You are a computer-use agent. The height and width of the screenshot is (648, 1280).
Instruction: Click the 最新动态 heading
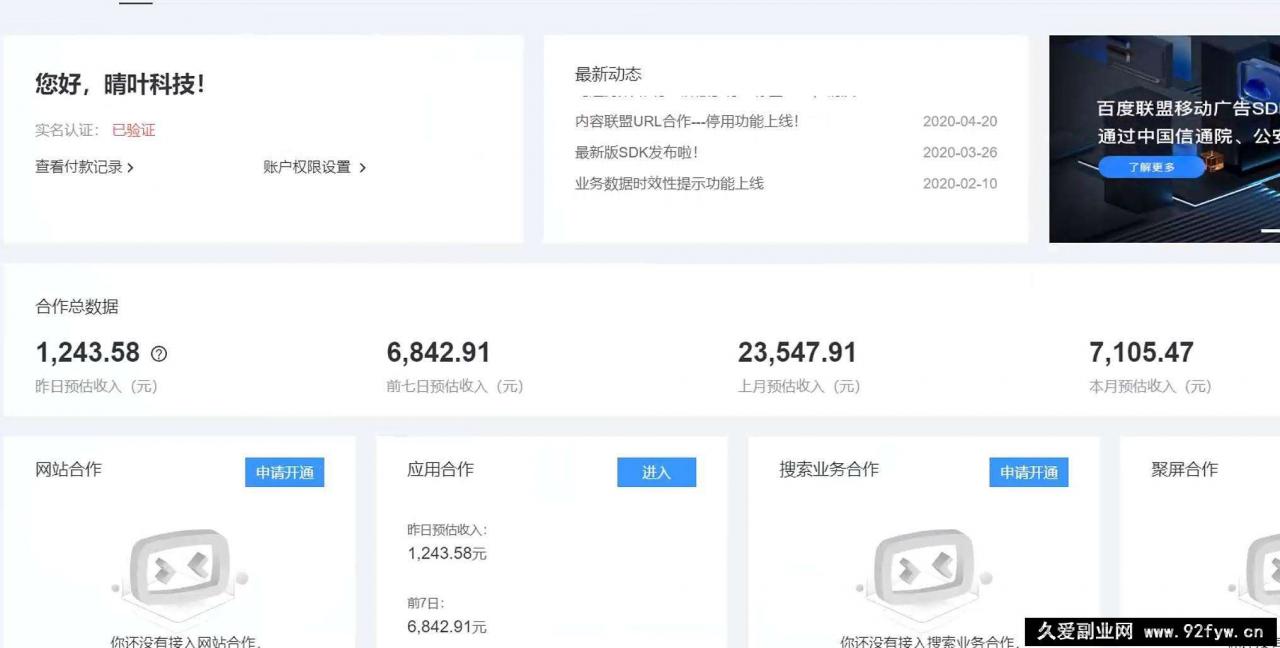(x=608, y=74)
